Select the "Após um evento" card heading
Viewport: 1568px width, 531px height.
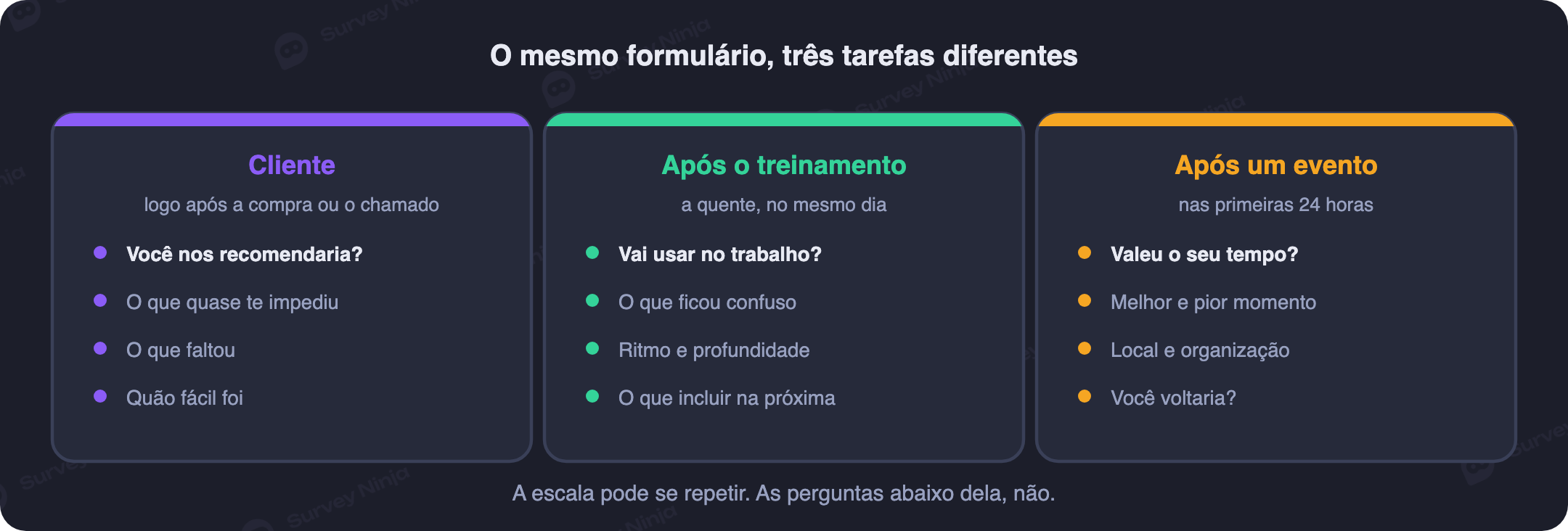click(x=1276, y=165)
